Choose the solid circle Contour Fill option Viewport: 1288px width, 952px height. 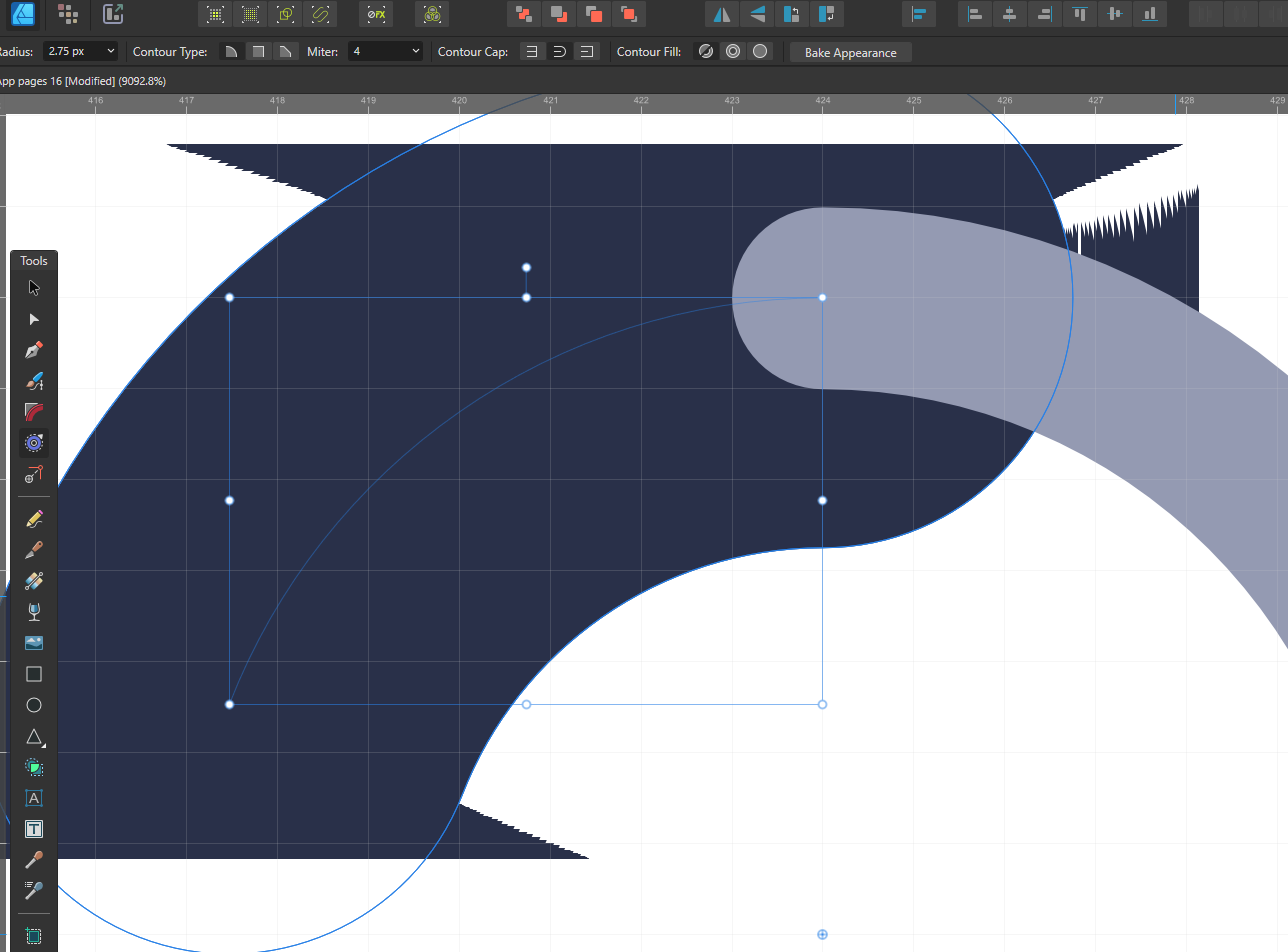(x=761, y=52)
